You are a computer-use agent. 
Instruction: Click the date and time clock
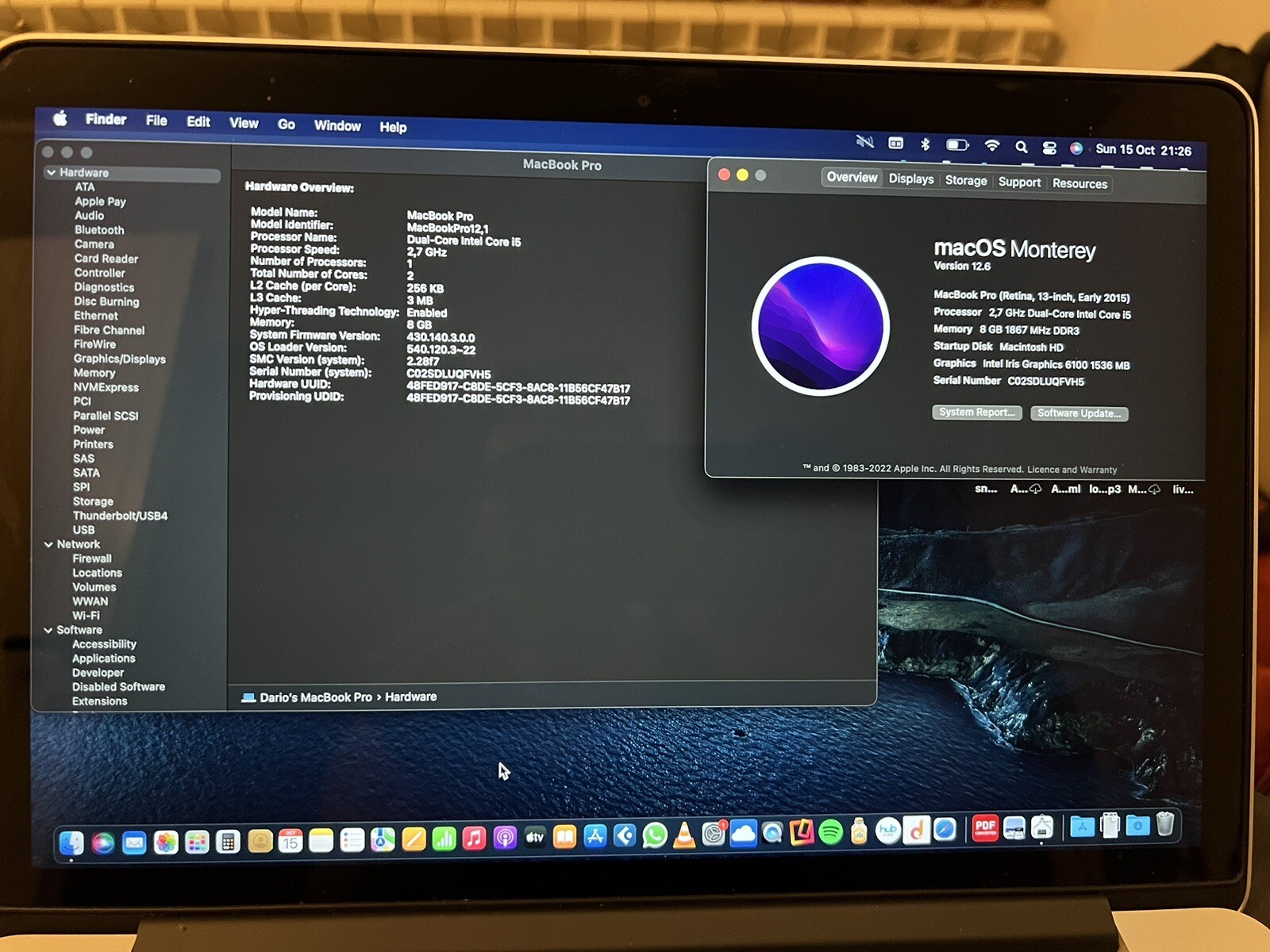point(1143,150)
